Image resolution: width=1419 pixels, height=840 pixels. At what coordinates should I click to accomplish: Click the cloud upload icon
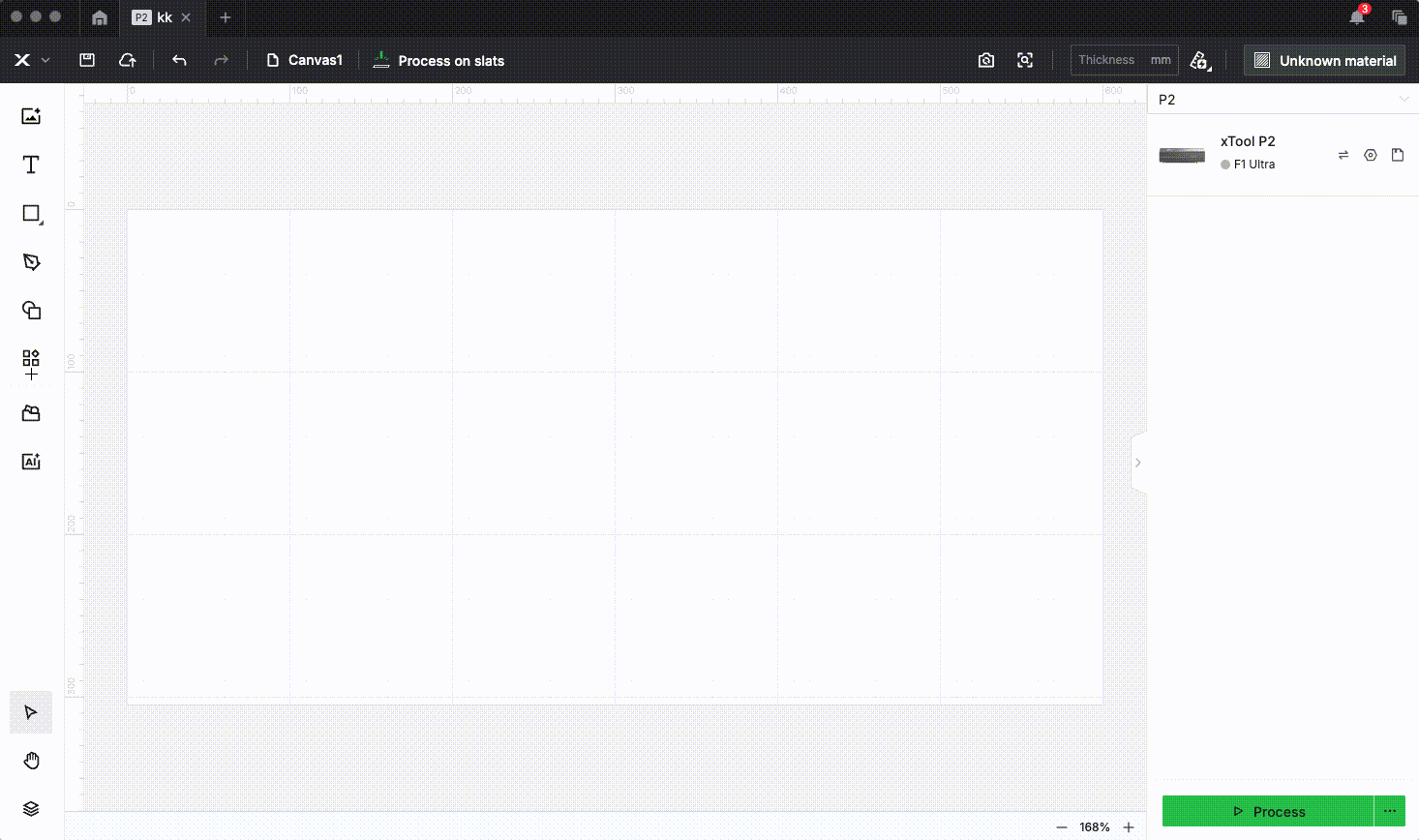pos(128,60)
